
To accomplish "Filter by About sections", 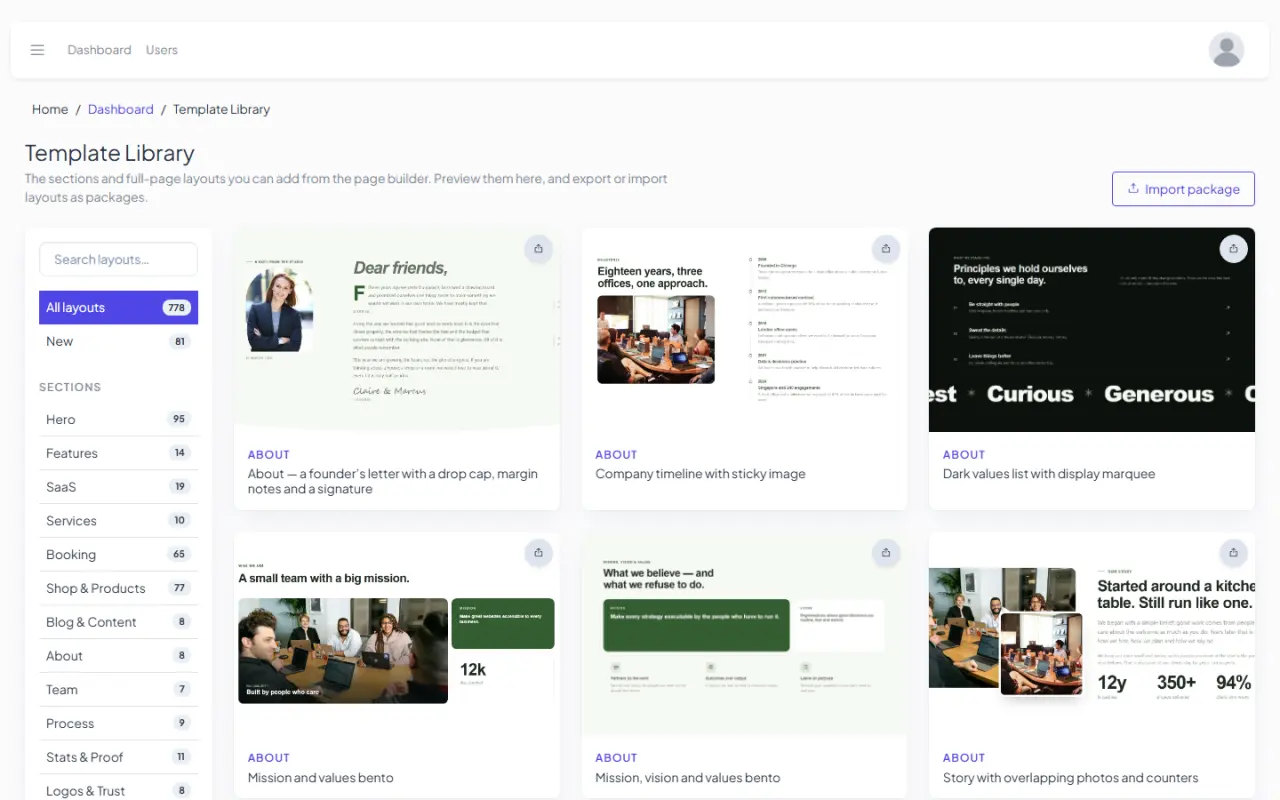I will [118, 655].
